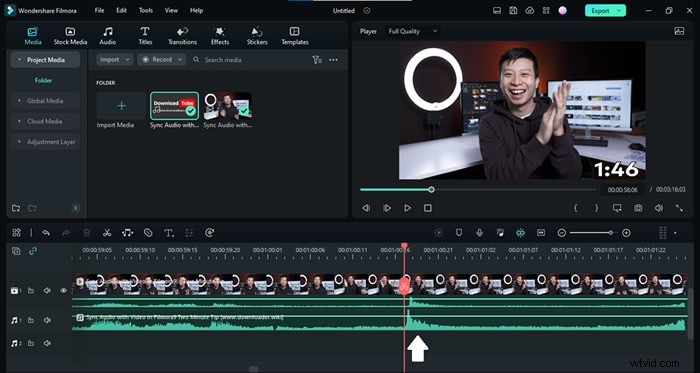The width and height of the screenshot is (700, 373).
Task: Click the play frame-by-frame button
Action: tap(387, 208)
